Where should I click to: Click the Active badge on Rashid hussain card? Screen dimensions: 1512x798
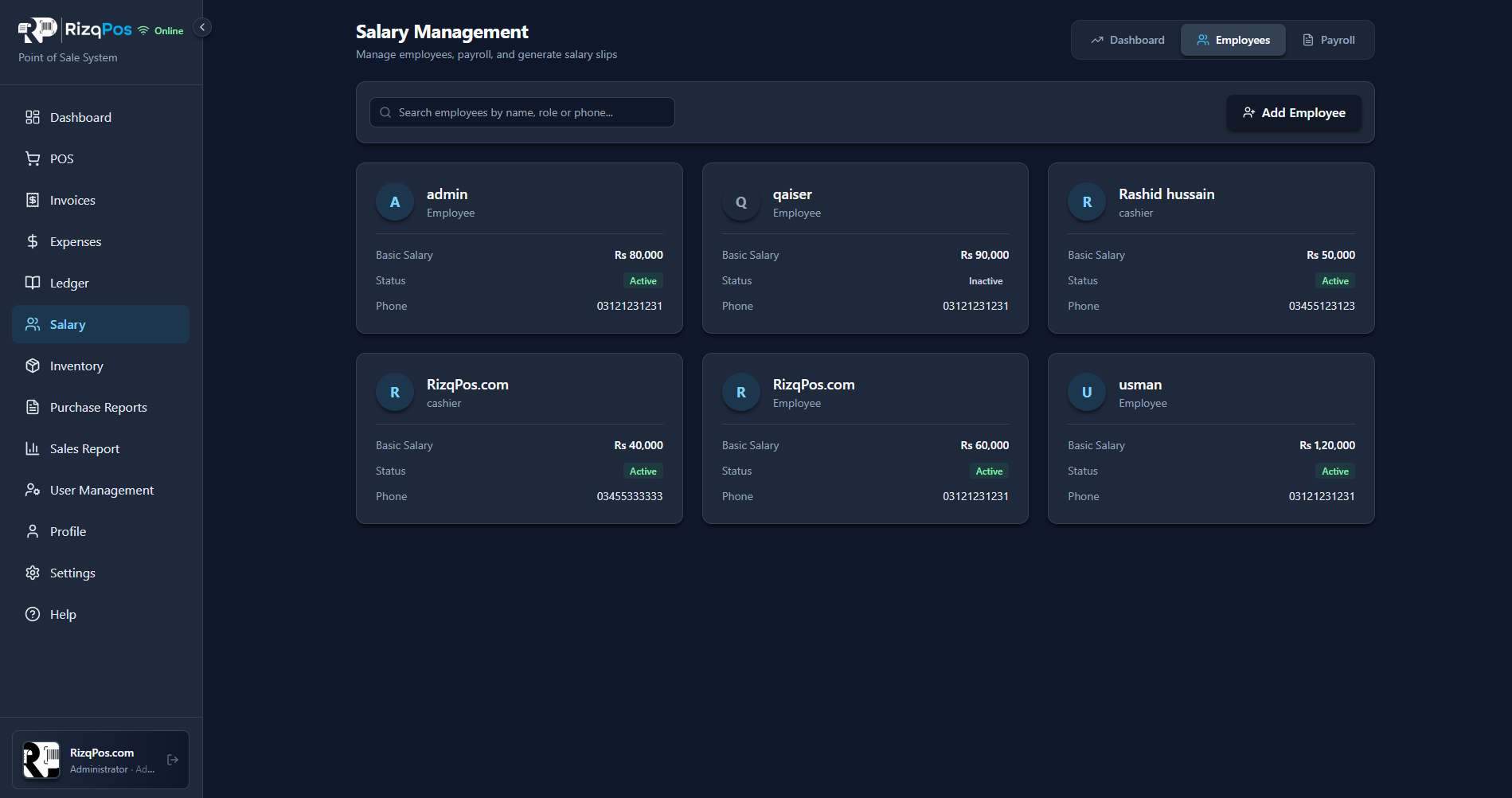(x=1335, y=281)
